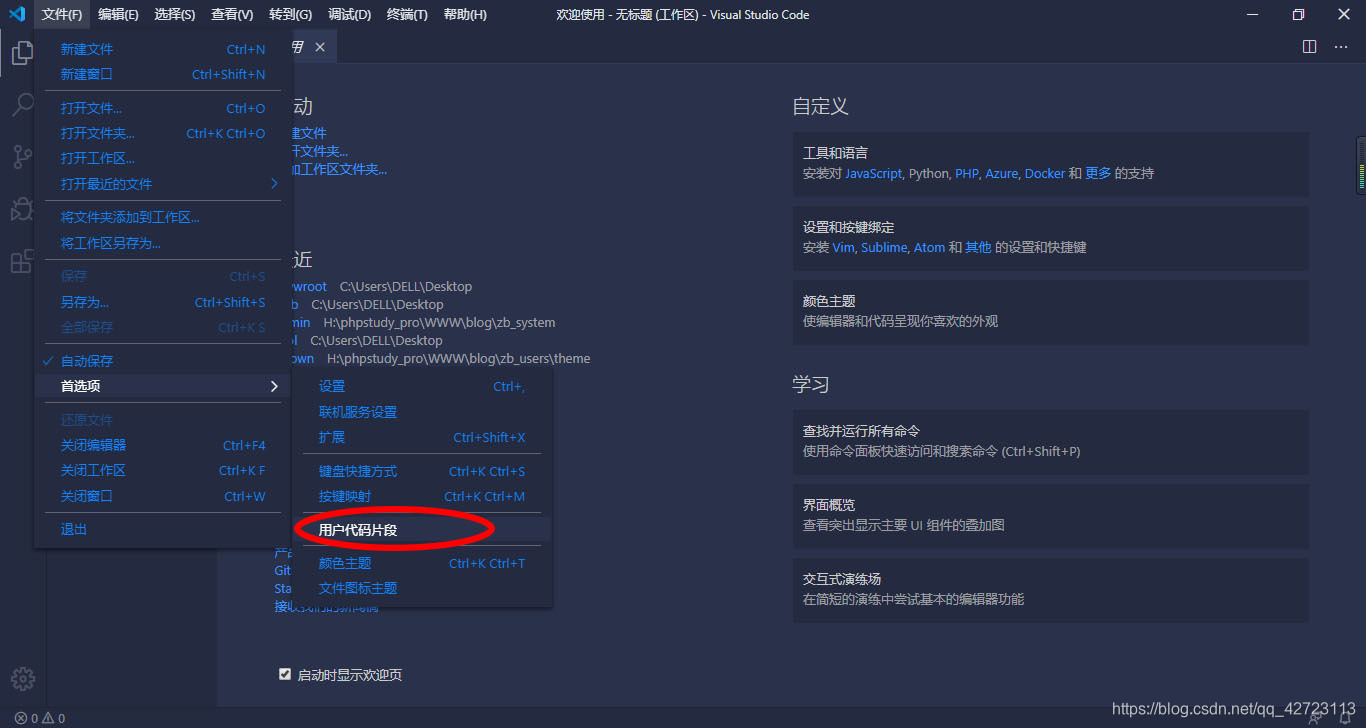Open the Source Control icon
Image resolution: width=1366 pixels, height=728 pixels.
click(x=22, y=156)
